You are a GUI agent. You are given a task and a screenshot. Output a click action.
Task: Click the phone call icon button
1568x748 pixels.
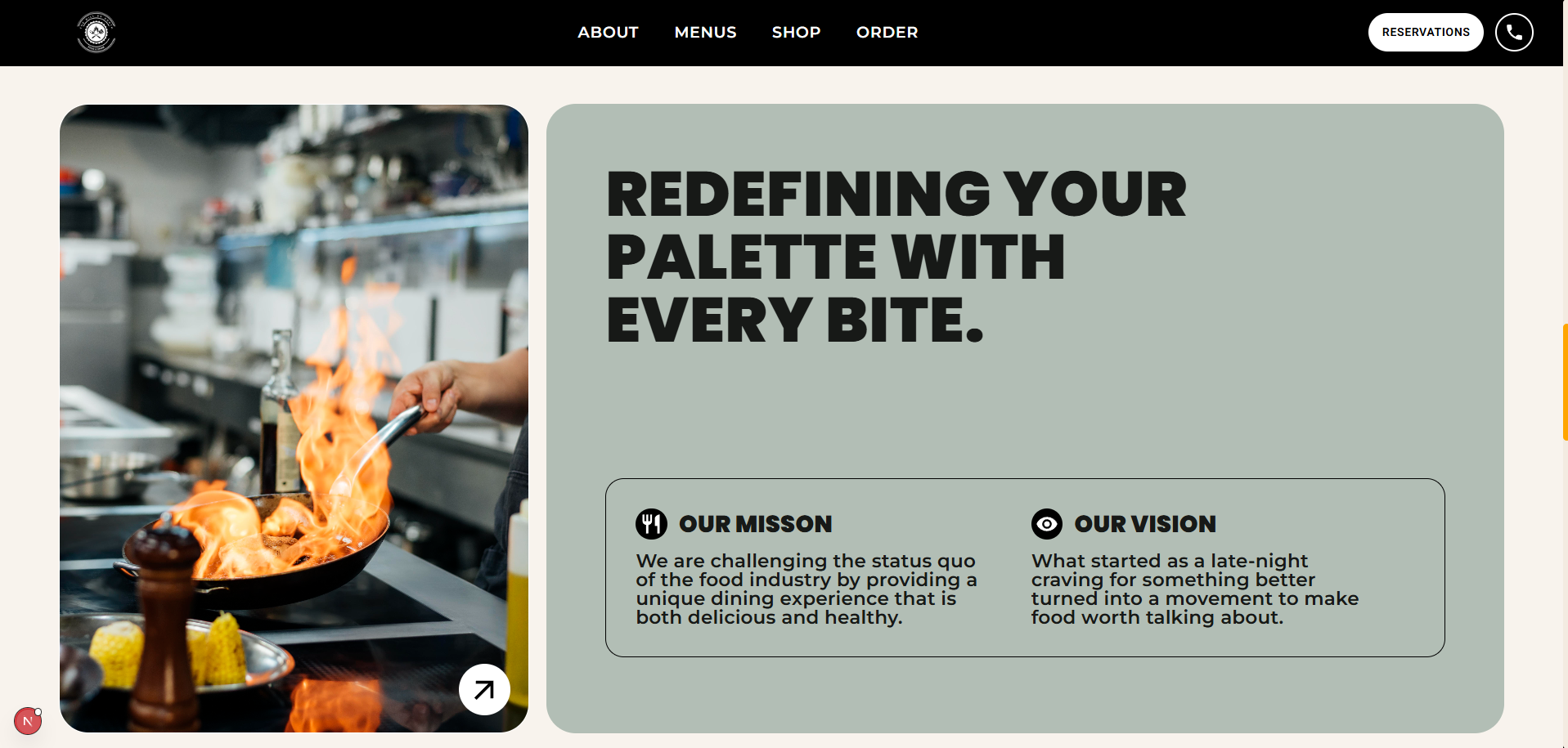coord(1513,33)
